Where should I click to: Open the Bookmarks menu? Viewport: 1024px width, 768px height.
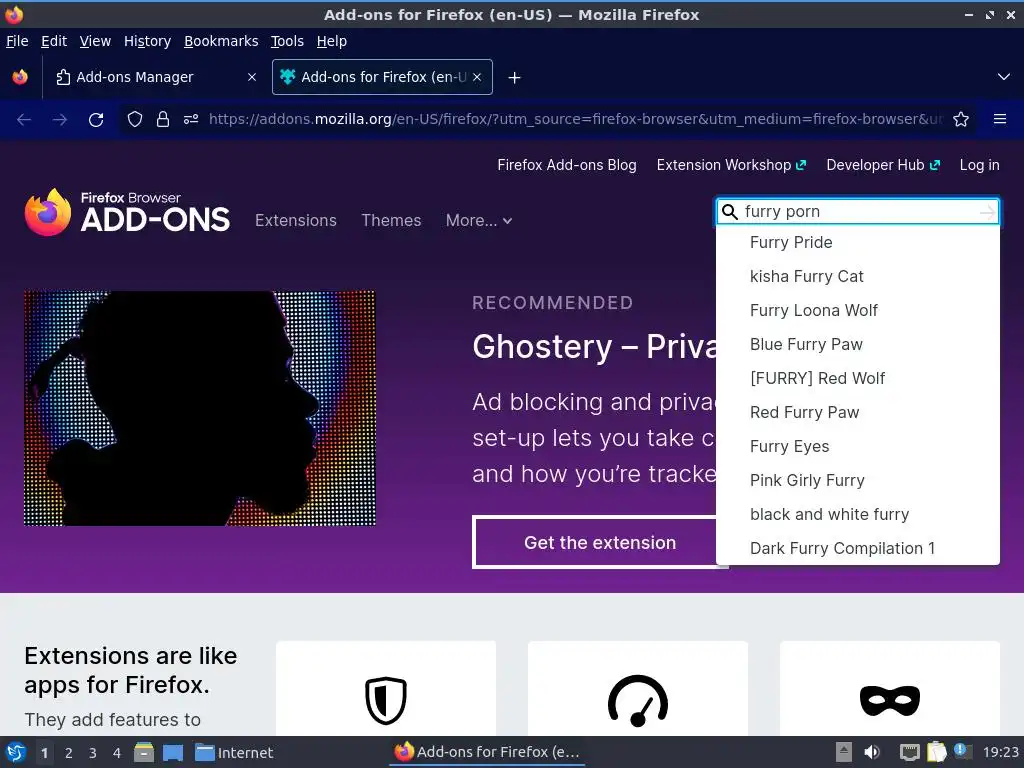(x=221, y=41)
